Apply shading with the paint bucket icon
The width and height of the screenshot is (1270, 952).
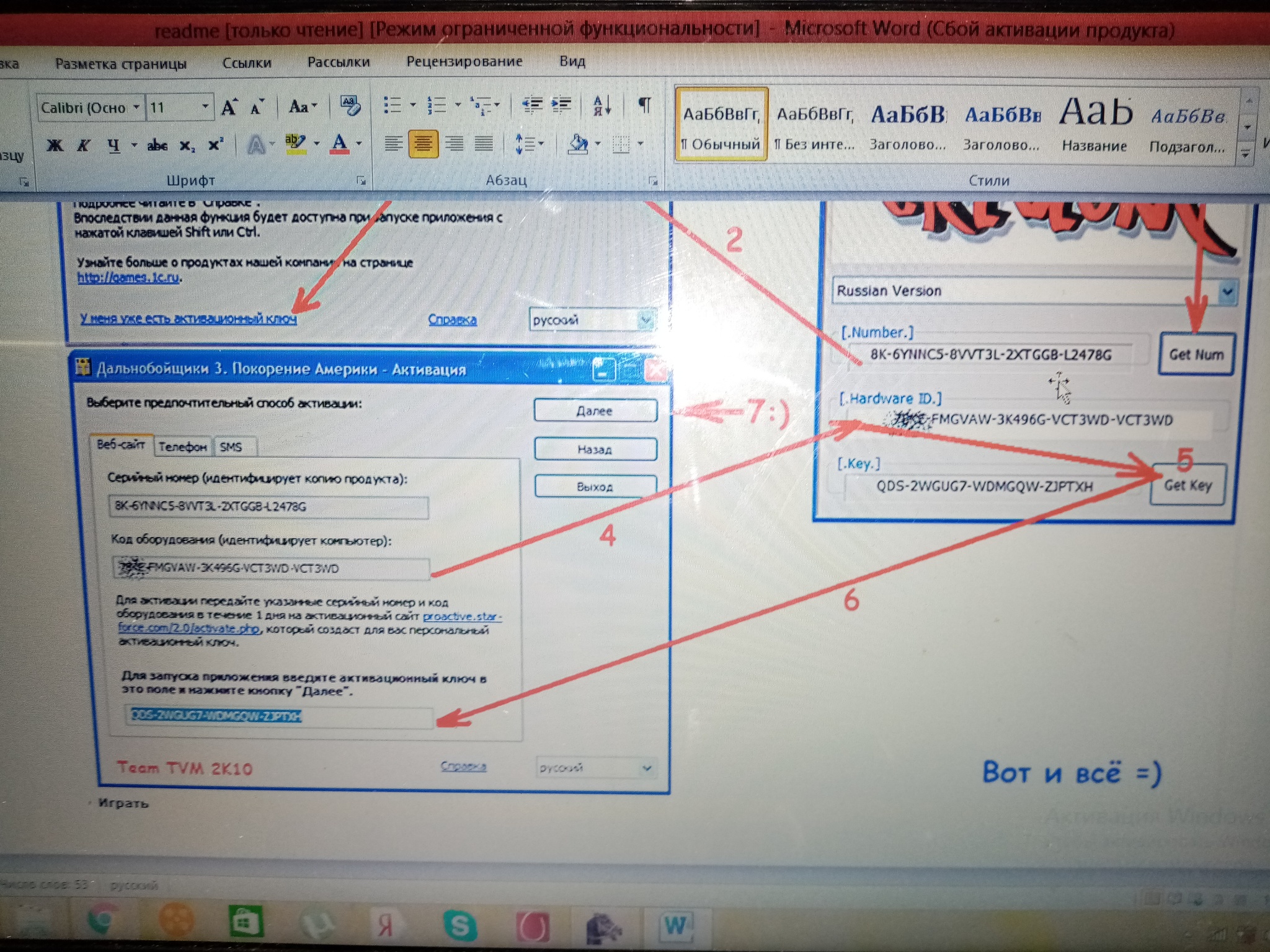click(578, 144)
